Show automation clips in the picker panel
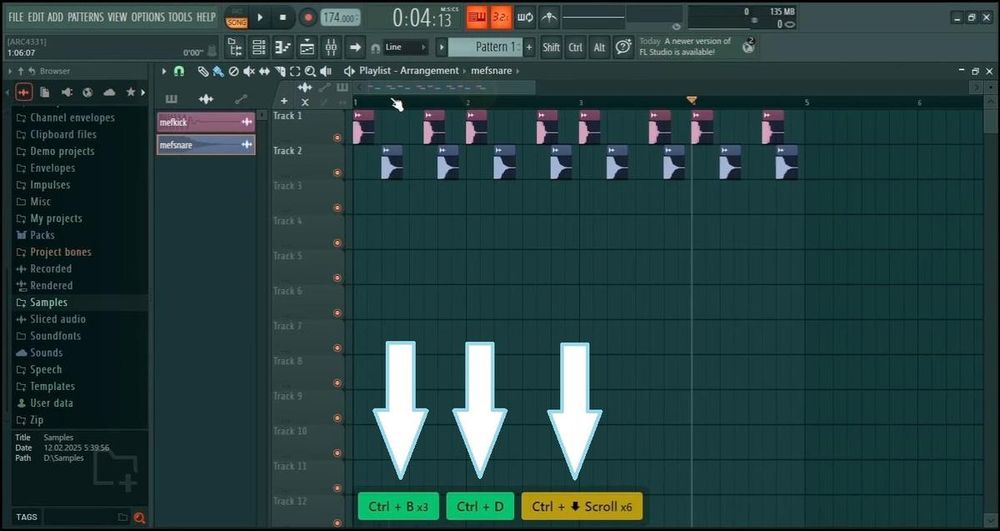The width and height of the screenshot is (1000, 531). click(x=240, y=99)
